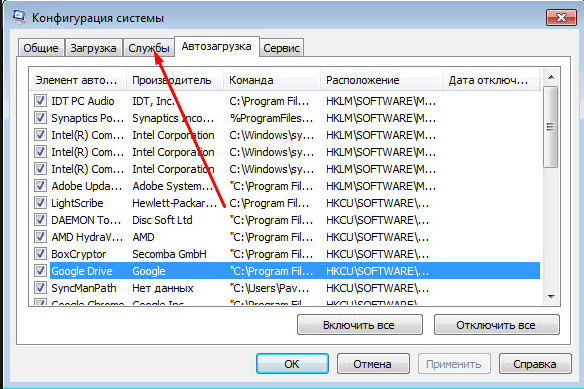Screen dimensions: 584x389
Task: Toggle the Google Drive startup checkbox
Action: (40, 271)
